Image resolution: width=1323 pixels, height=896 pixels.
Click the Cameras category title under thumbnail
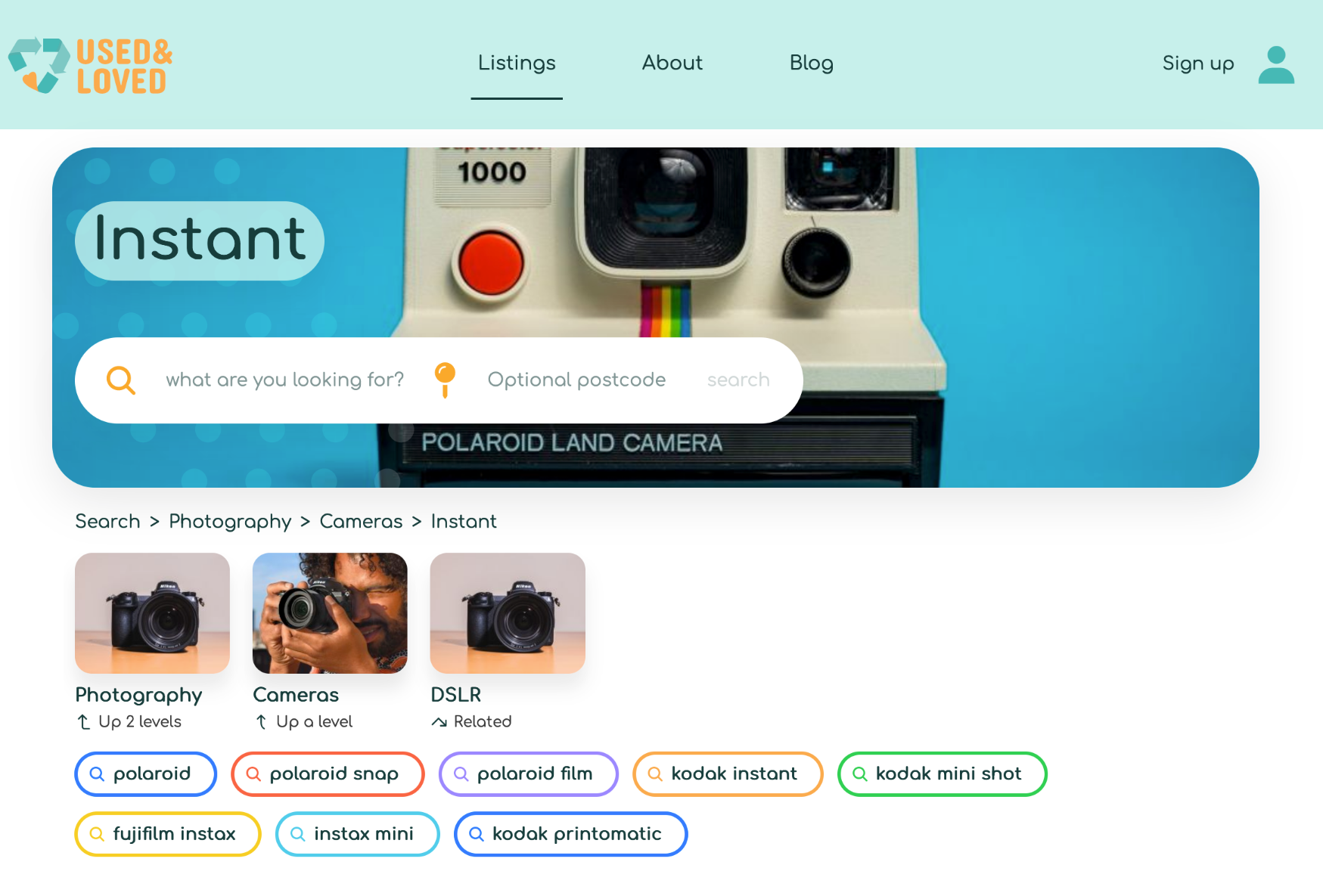296,695
